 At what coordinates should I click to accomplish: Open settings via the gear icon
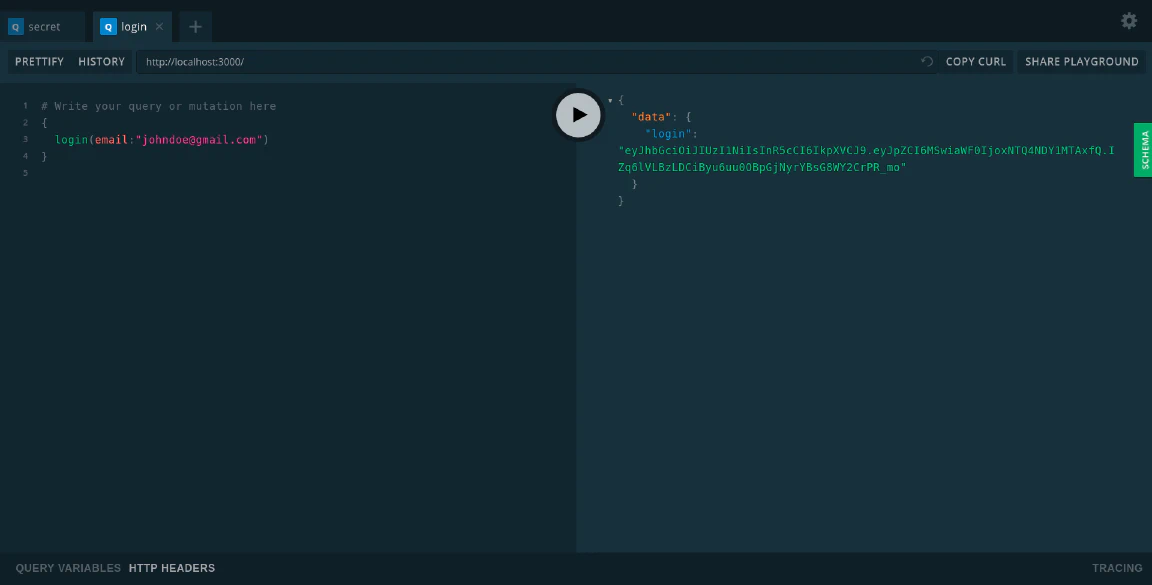(x=1128, y=21)
